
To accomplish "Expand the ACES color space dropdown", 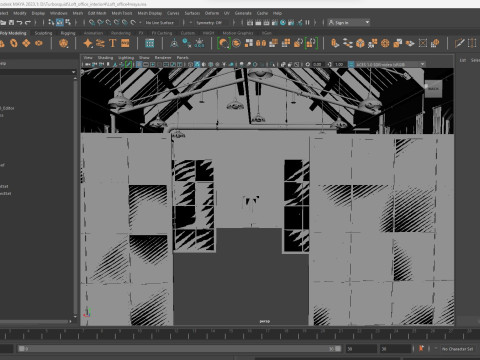I will click(387, 64).
